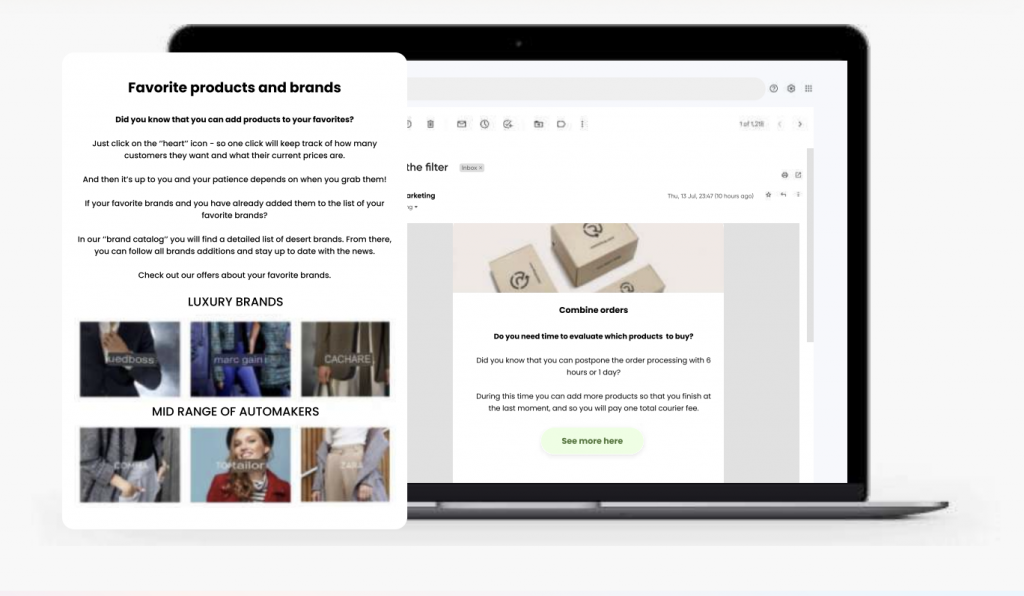This screenshot has height=596, width=1024.
Task: Open the tailor brand thumbnail
Action: [240, 465]
